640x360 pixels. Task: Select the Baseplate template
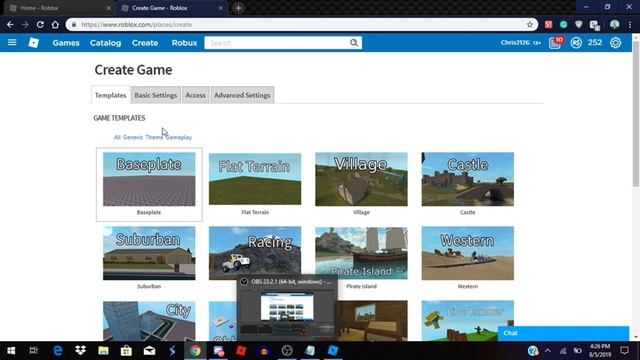[x=149, y=184]
